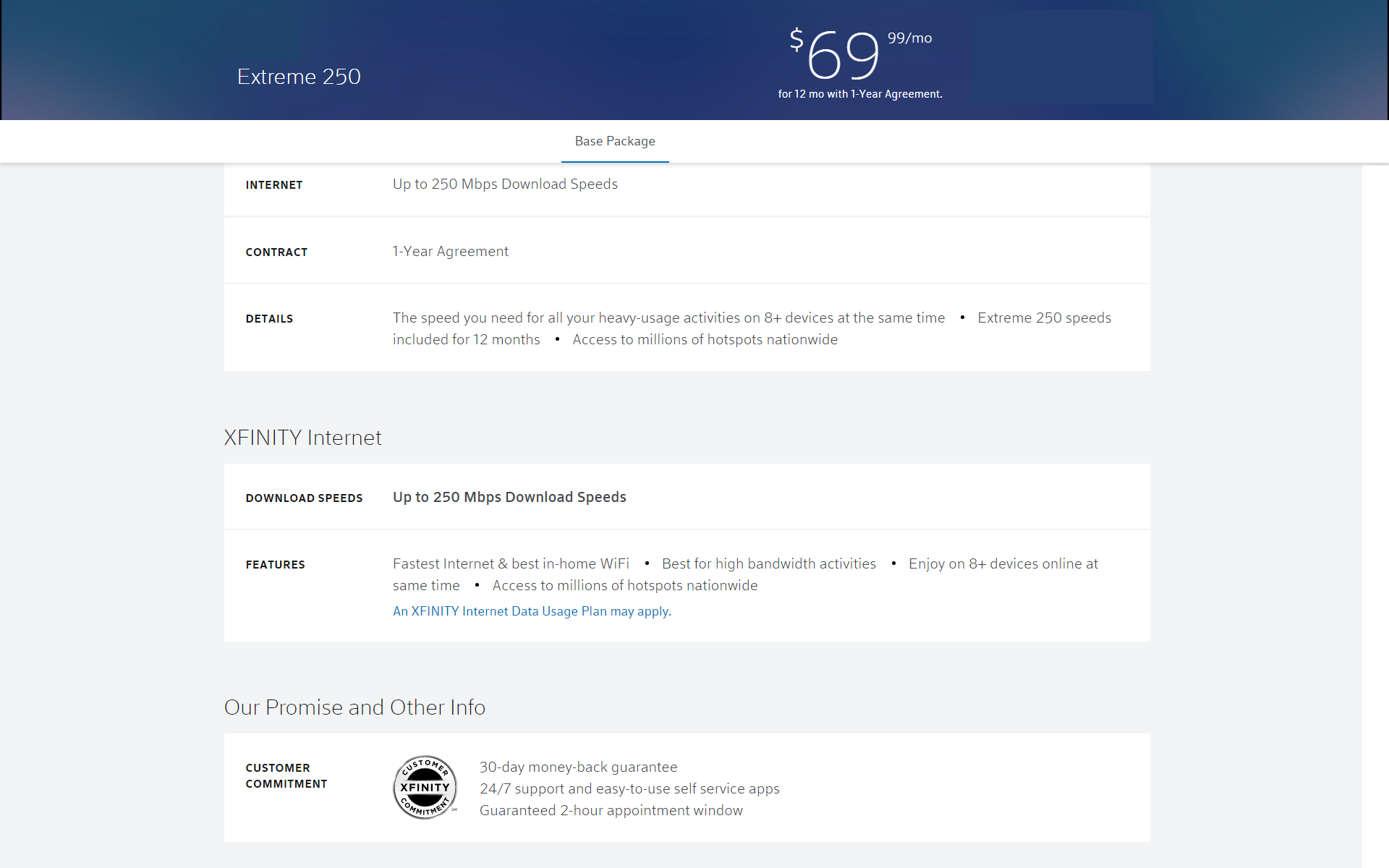The image size is (1389, 868).
Task: Click the CUSTOMER COMMITMENT label
Action: (x=286, y=776)
